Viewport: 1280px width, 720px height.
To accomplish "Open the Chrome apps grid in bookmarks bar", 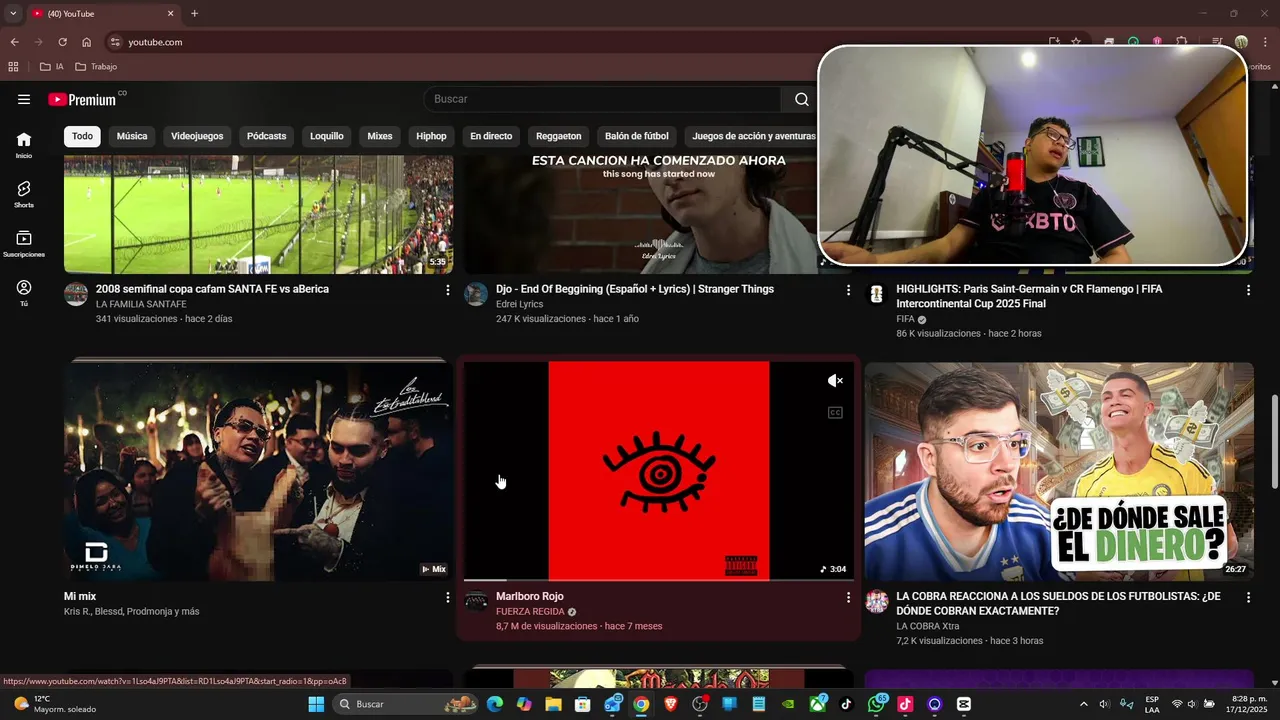I will 13,67.
